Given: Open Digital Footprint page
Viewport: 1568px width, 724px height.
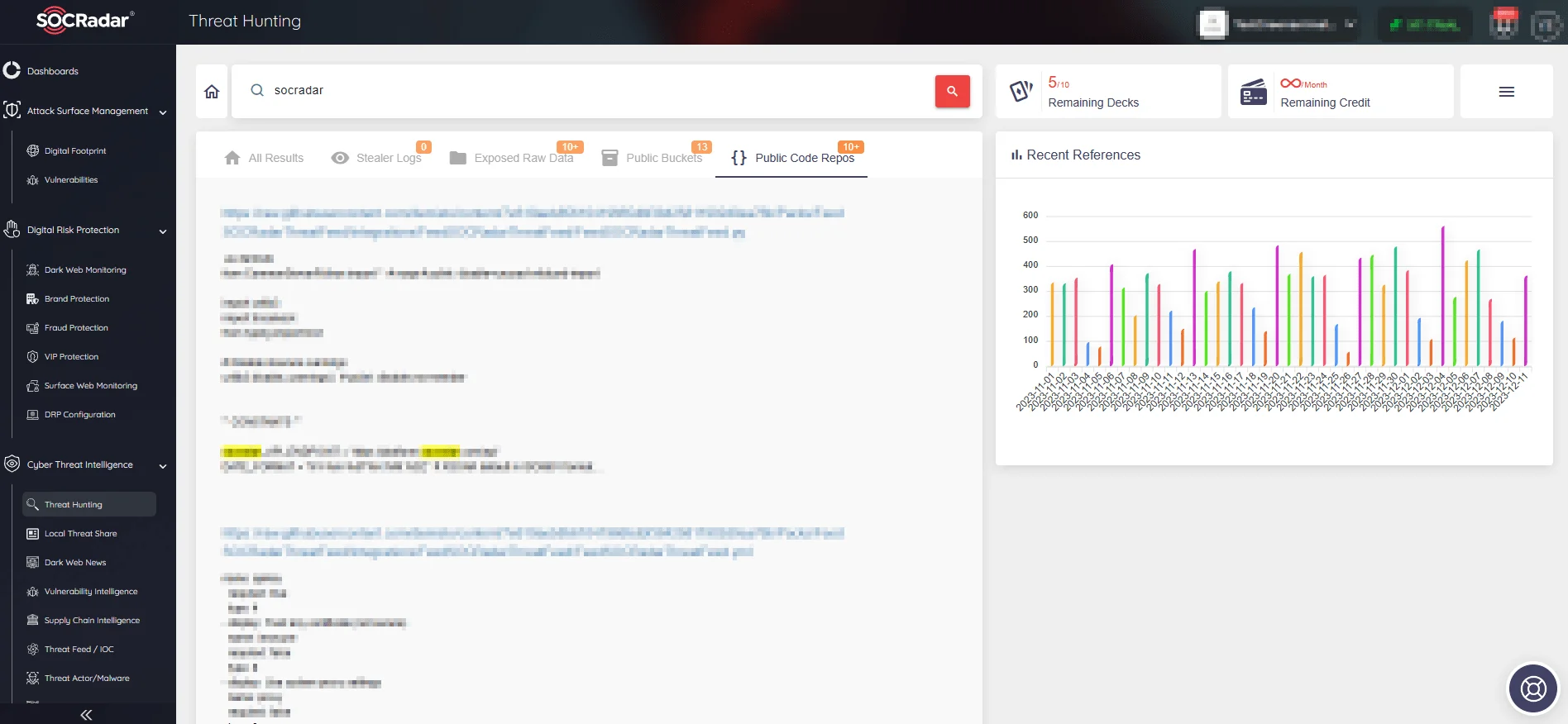Looking at the screenshot, I should click(75, 151).
